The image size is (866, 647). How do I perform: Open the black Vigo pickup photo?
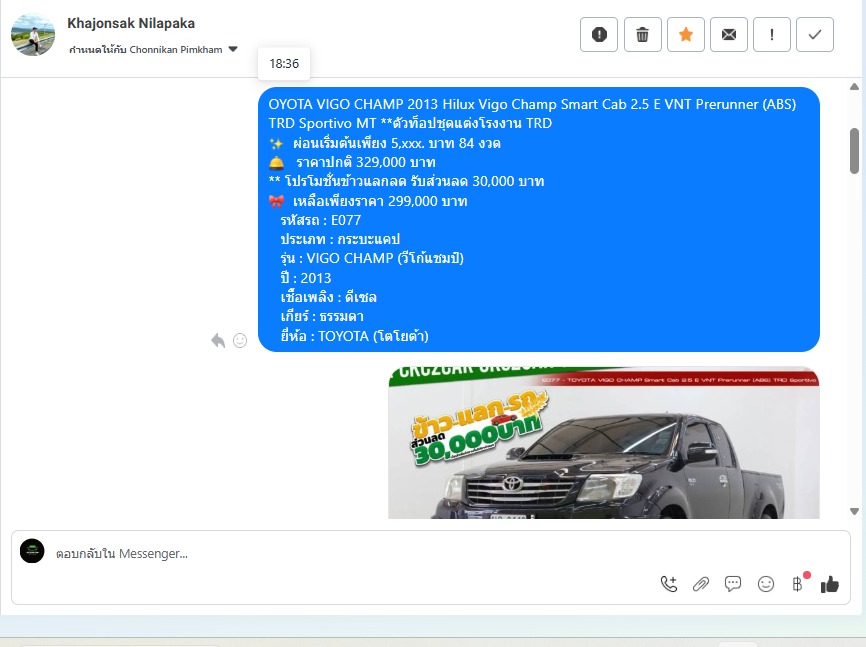pos(604,443)
